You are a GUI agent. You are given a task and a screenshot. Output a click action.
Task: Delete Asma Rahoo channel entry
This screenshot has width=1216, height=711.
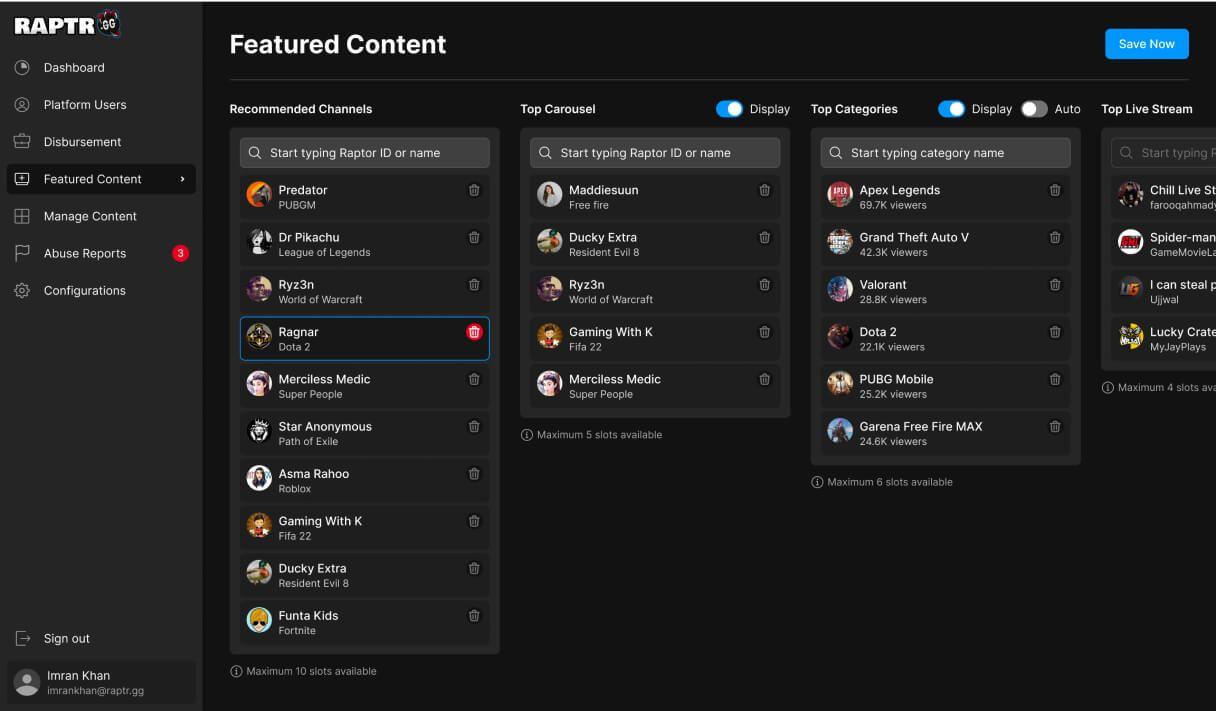(474, 474)
